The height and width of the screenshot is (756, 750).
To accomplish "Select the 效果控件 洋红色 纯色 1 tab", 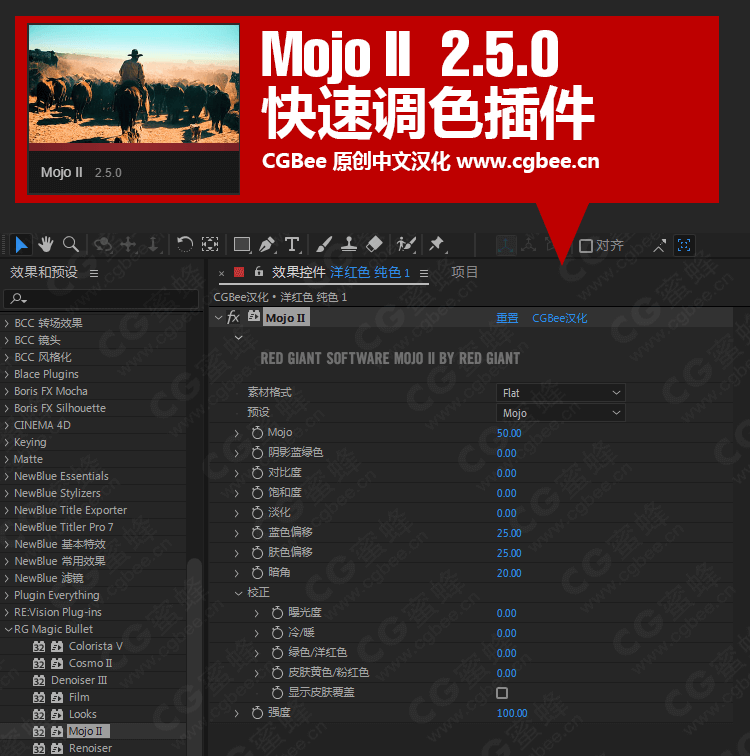I will click(341, 272).
